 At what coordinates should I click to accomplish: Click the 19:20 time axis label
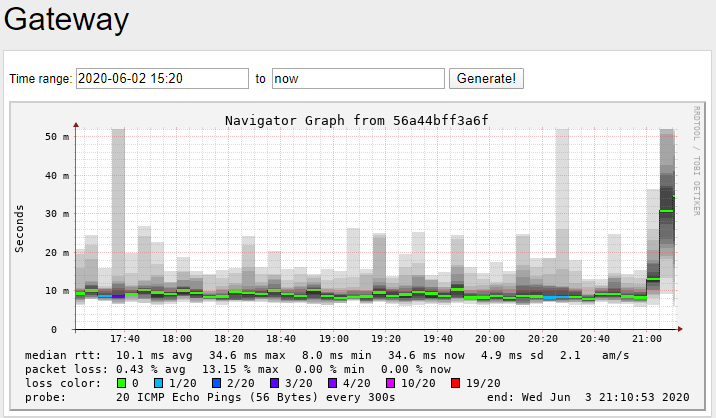(386, 339)
